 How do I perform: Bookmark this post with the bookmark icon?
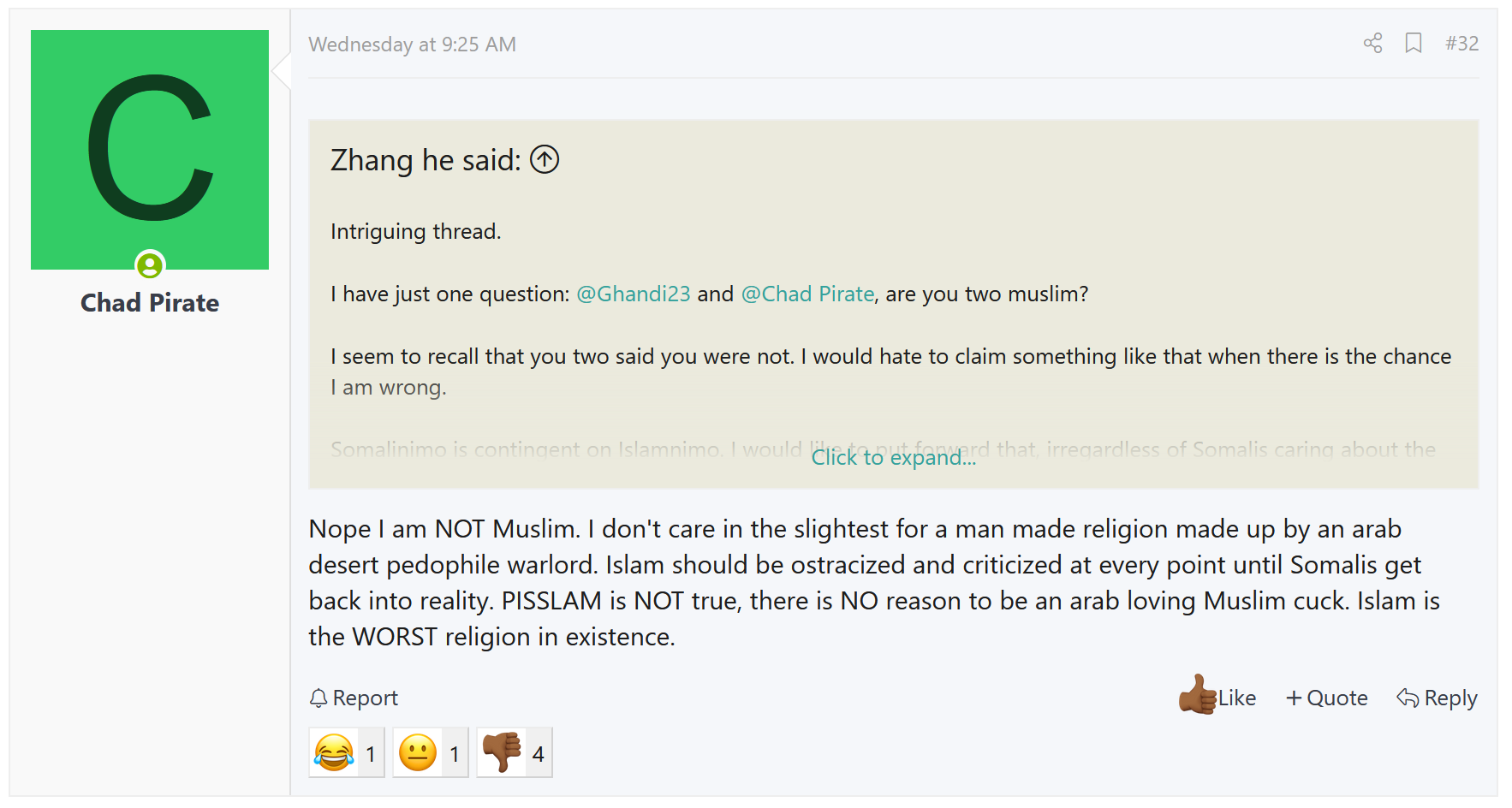point(1414,44)
